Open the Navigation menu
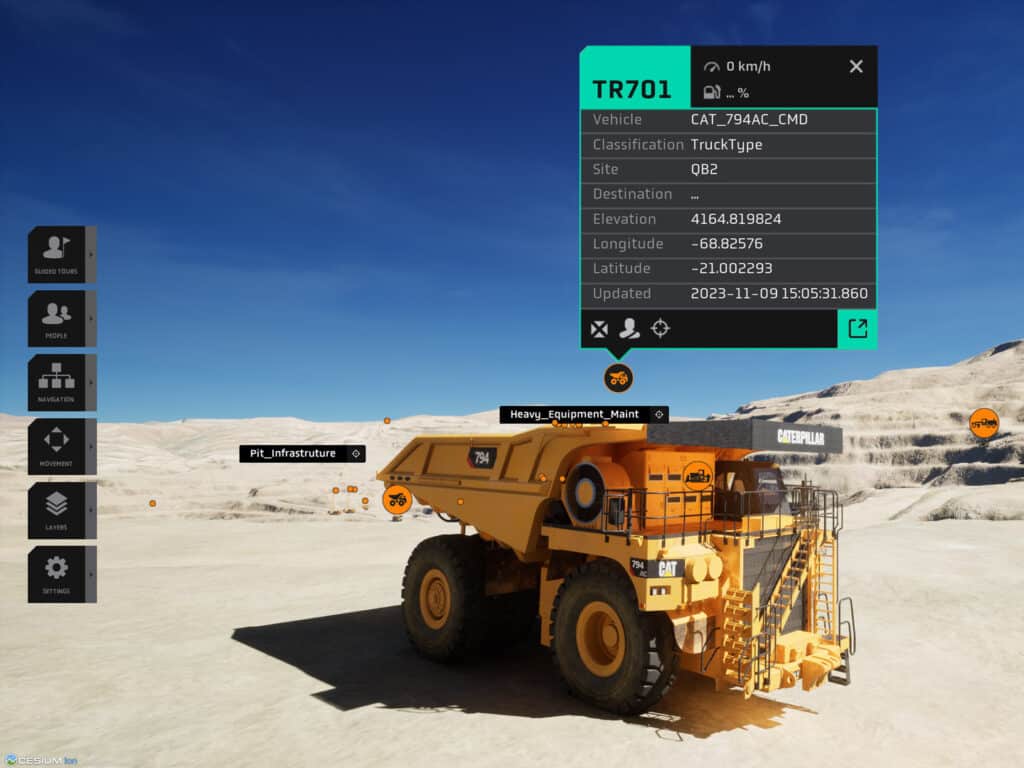 (x=56, y=382)
